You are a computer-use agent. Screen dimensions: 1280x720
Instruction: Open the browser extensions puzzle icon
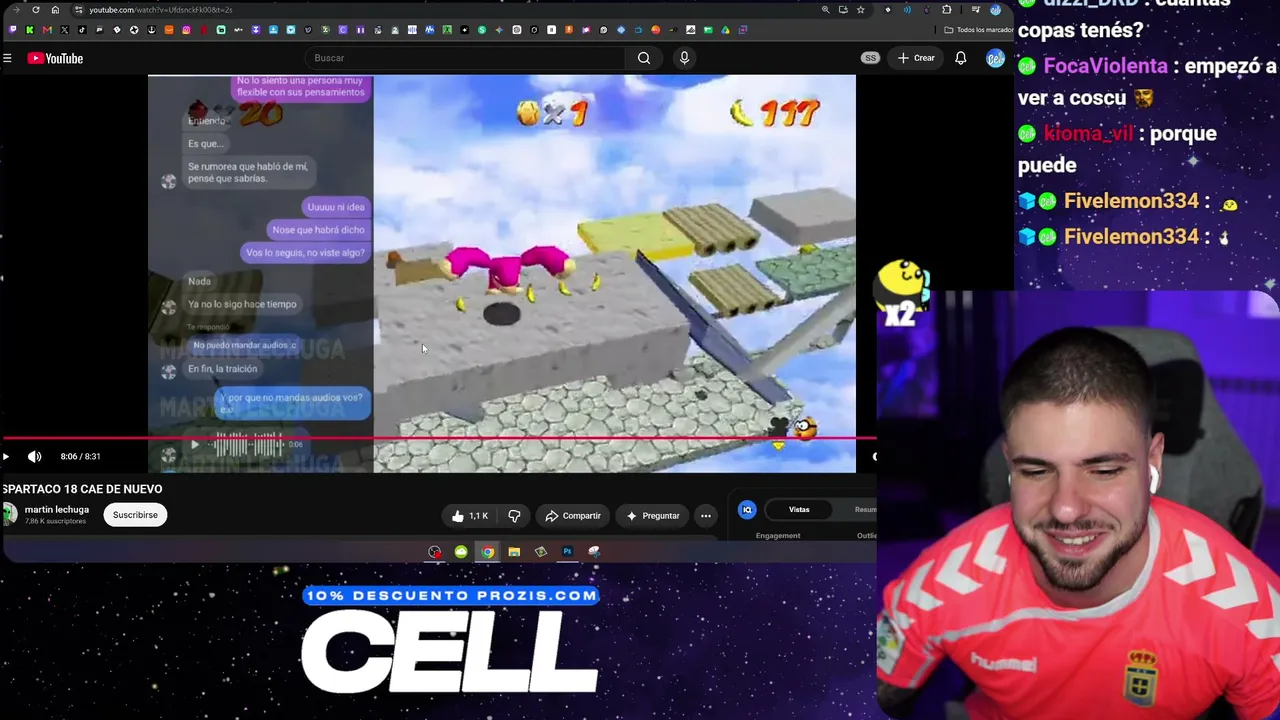pos(946,10)
